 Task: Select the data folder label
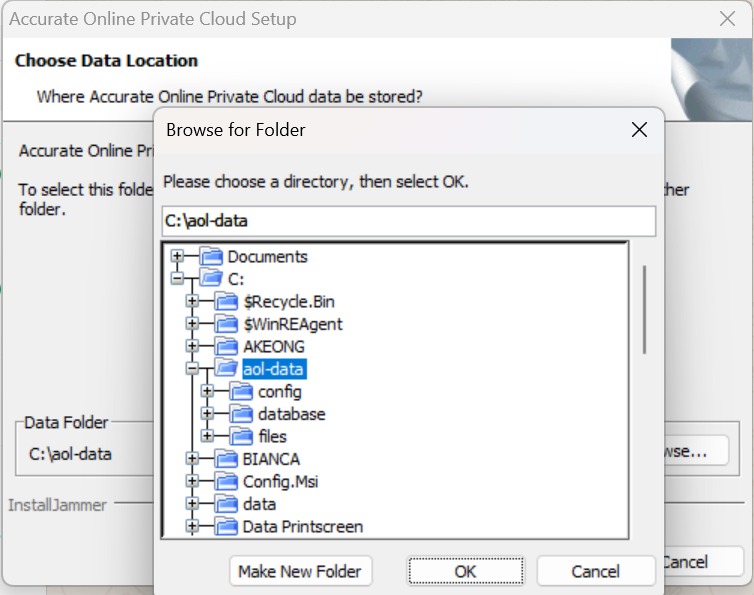259,504
